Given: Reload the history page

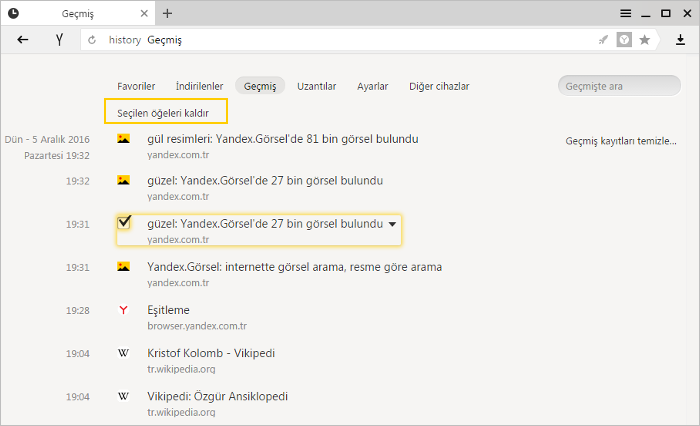Looking at the screenshot, I should pos(92,40).
